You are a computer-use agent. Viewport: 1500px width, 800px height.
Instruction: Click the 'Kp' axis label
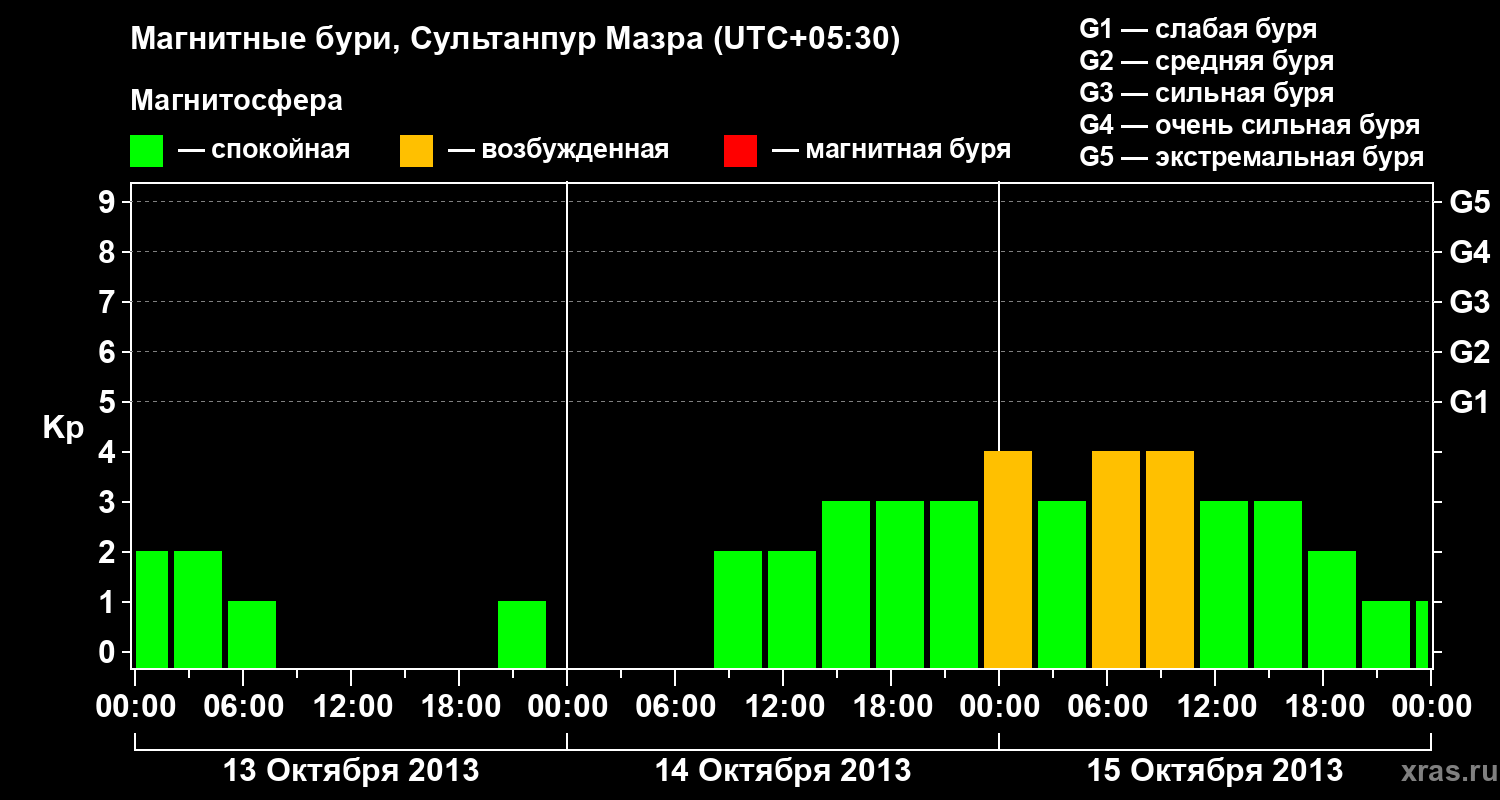pos(63,428)
